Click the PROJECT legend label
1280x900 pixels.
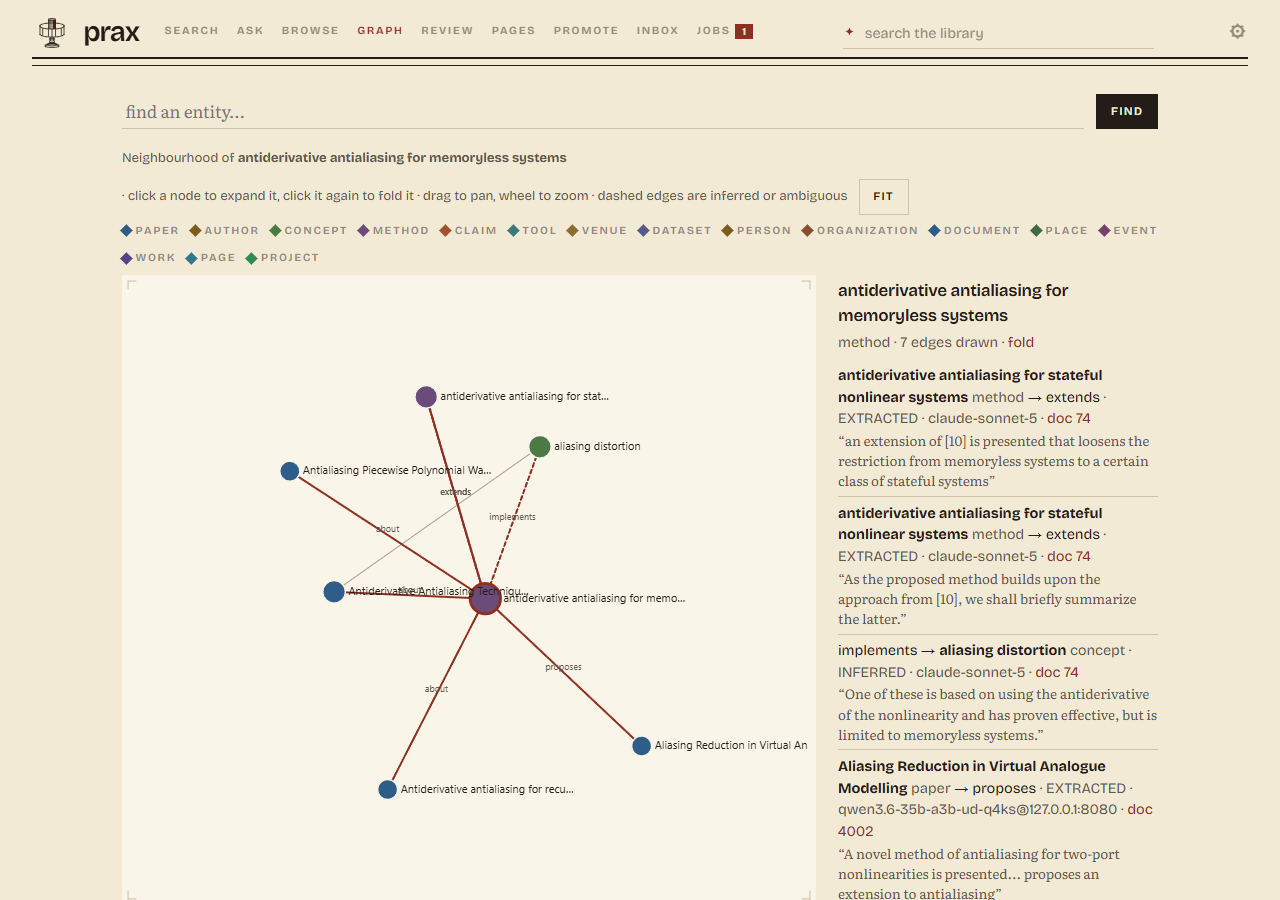[x=290, y=258]
